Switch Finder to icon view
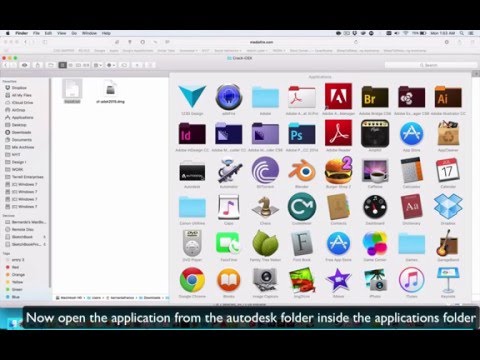 click(62, 65)
